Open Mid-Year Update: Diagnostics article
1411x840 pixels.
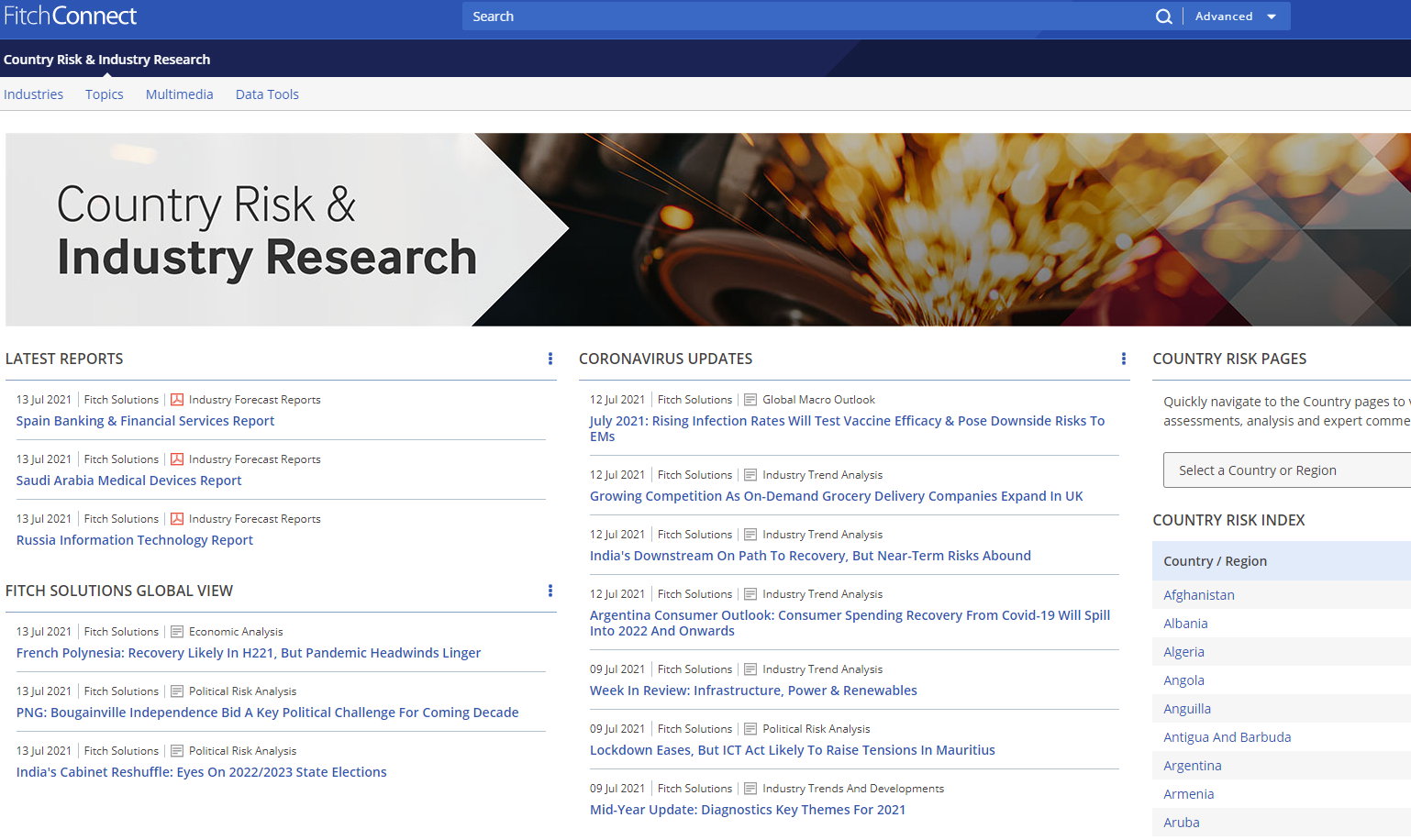[747, 810]
